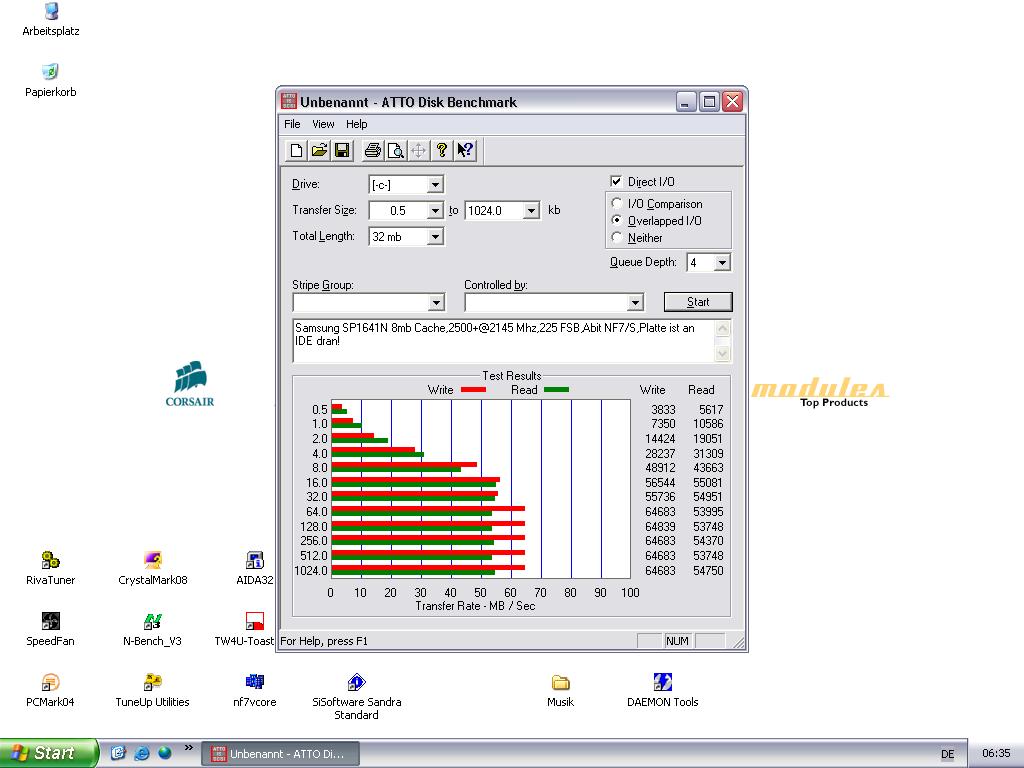
Task: Click the New document toolbar icon
Action: [296, 151]
